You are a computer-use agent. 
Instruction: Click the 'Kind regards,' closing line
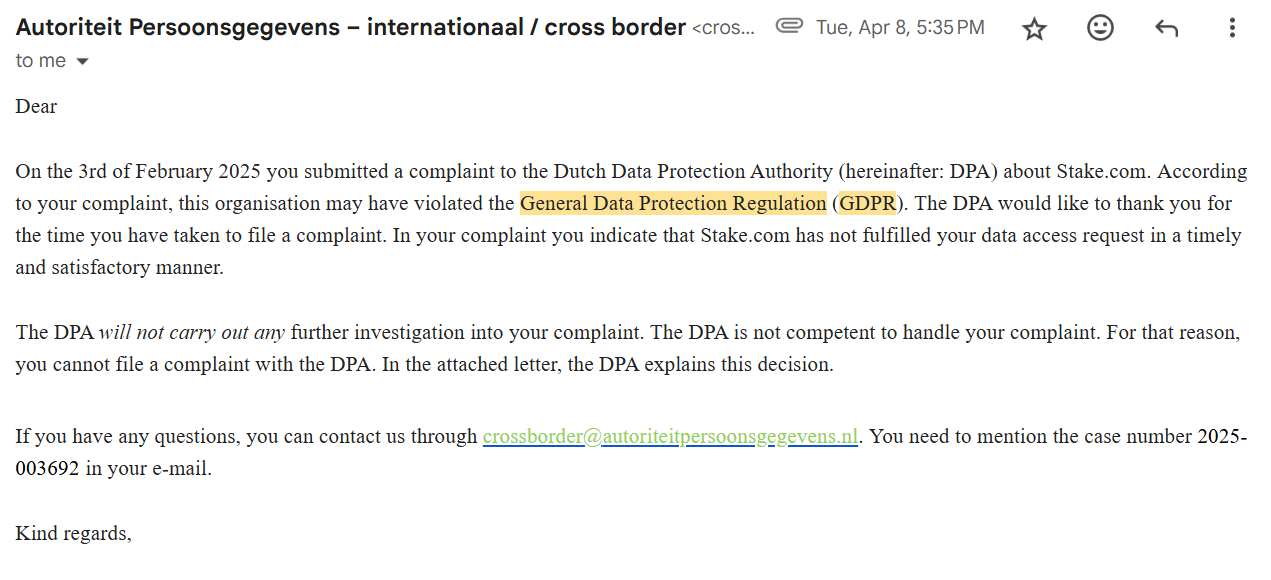pos(73,533)
